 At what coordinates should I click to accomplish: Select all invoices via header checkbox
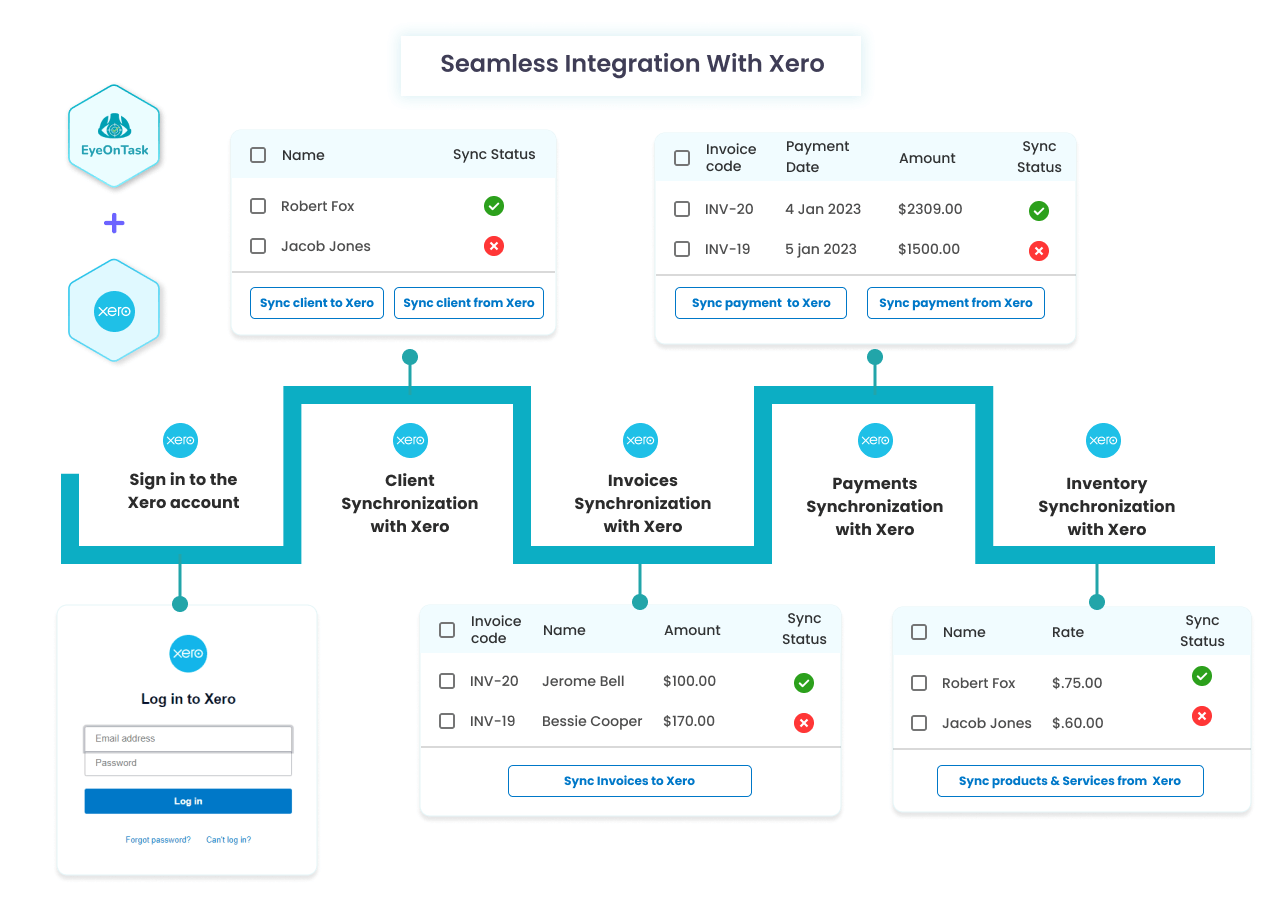[447, 630]
